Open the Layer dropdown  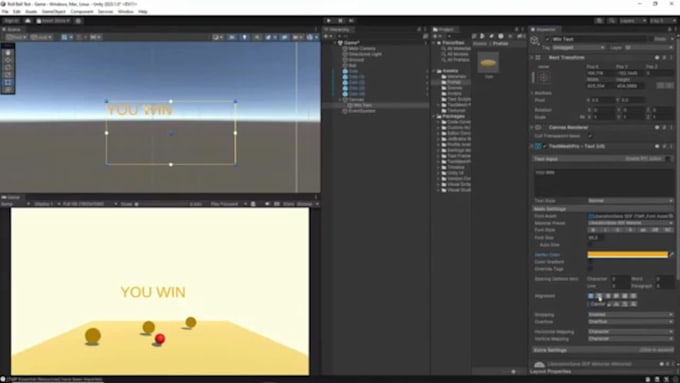[x=649, y=47]
